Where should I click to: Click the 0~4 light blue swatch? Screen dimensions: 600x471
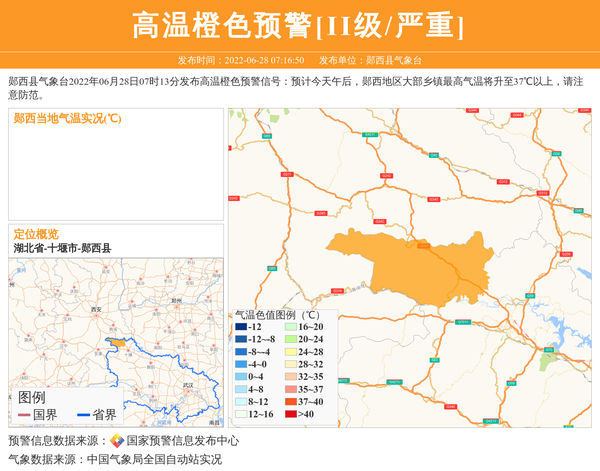click(240, 377)
